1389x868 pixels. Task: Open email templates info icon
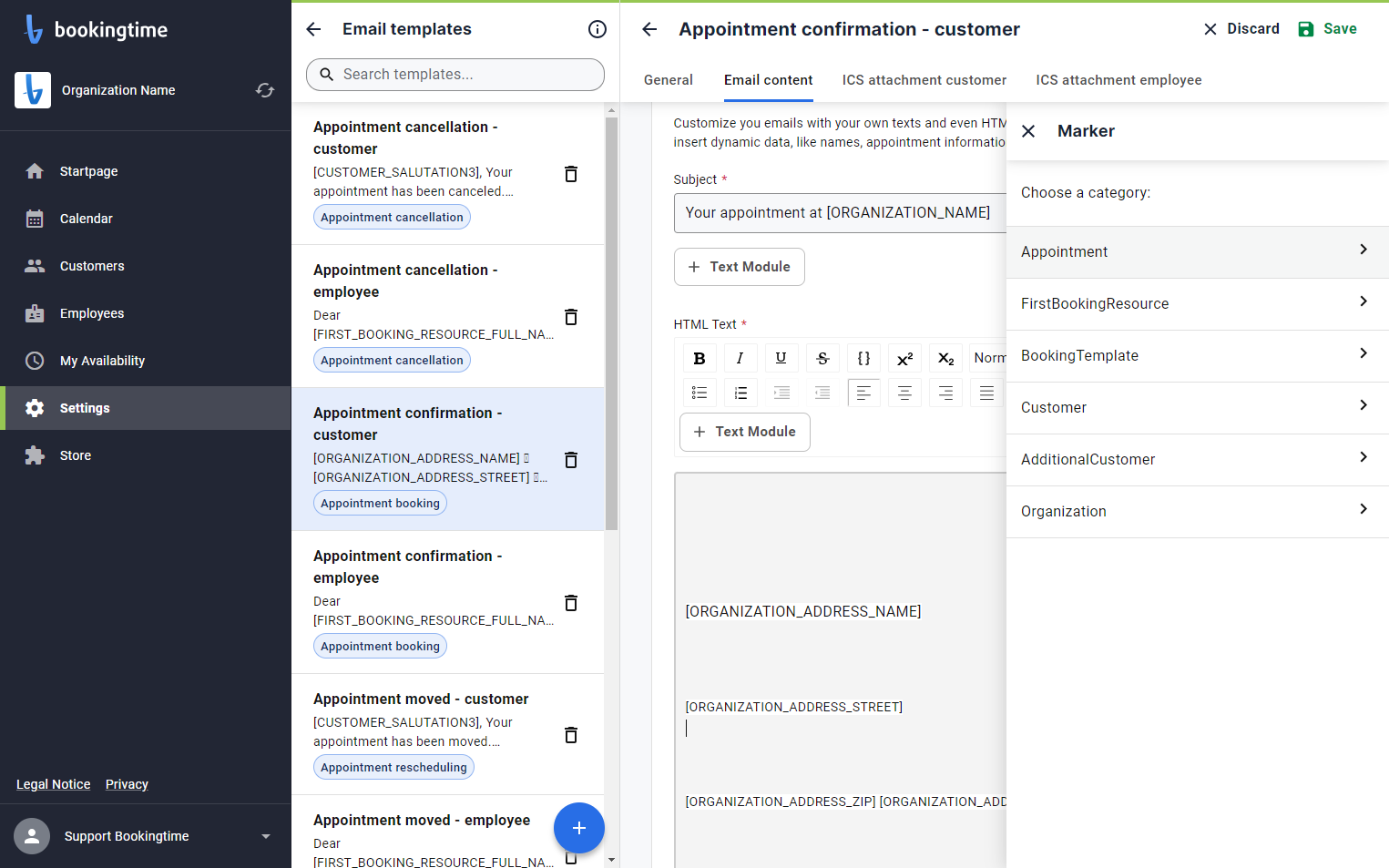(597, 29)
